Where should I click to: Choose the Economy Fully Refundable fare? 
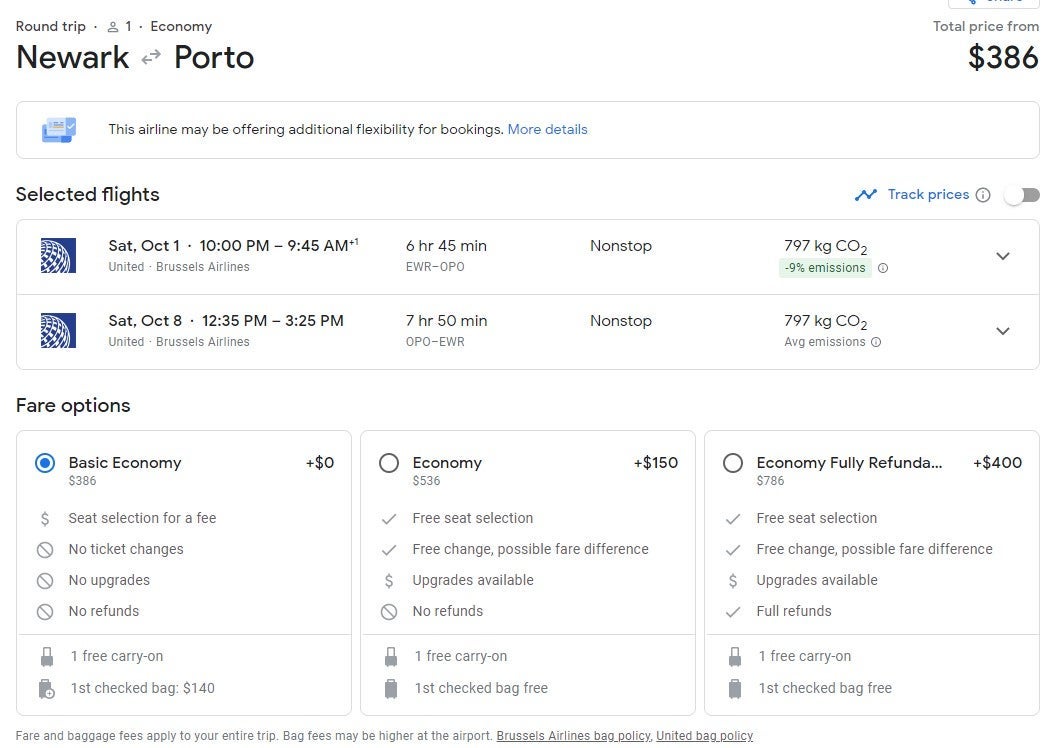coord(733,463)
